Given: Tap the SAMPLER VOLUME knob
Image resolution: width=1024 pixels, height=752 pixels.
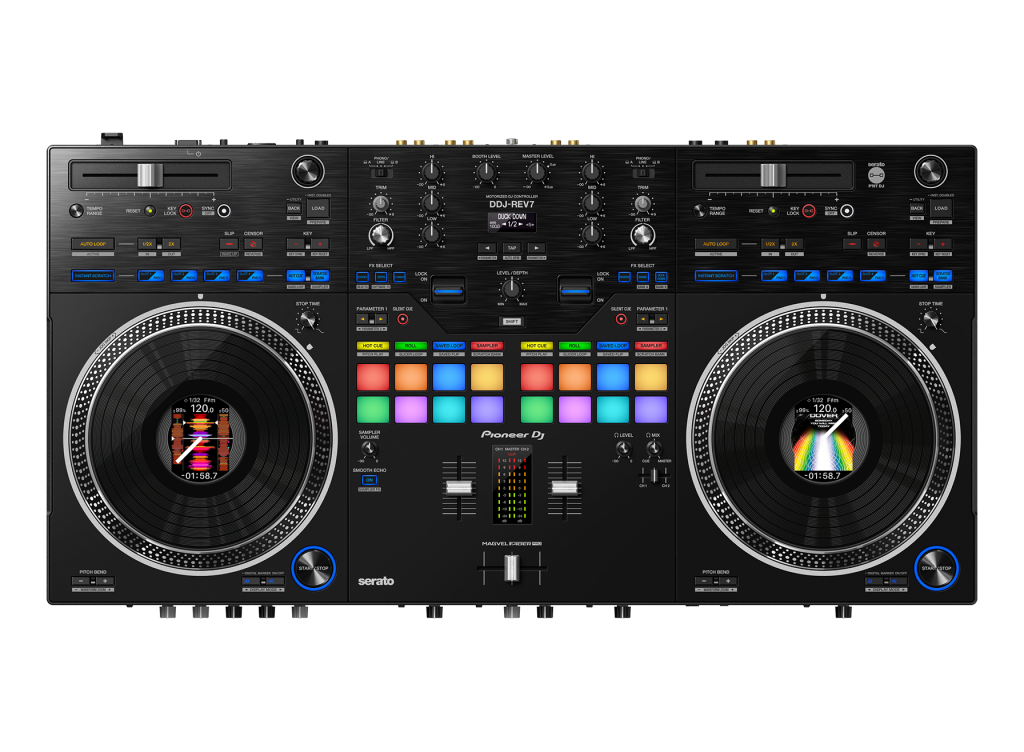Looking at the screenshot, I should pos(369,448).
